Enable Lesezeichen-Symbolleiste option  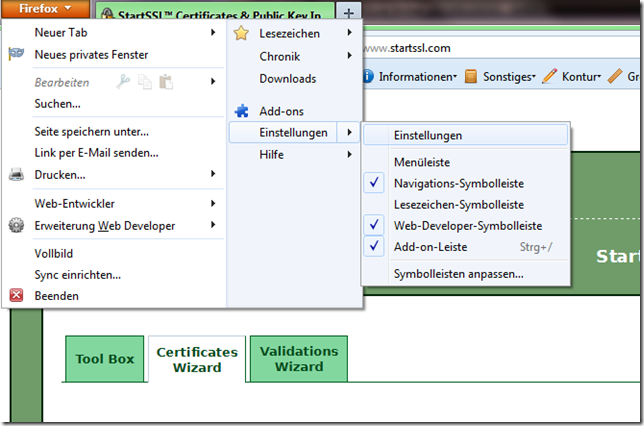point(465,204)
